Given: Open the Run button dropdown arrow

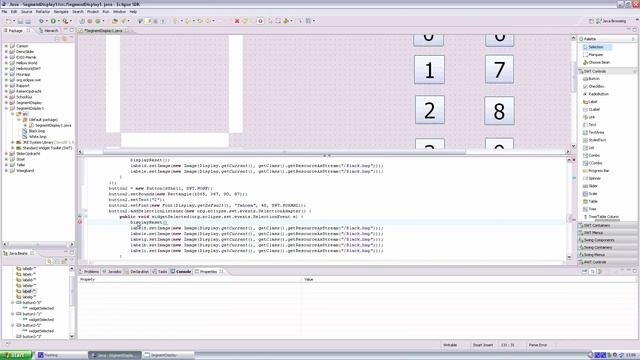Looking at the screenshot, I should point(58,21).
